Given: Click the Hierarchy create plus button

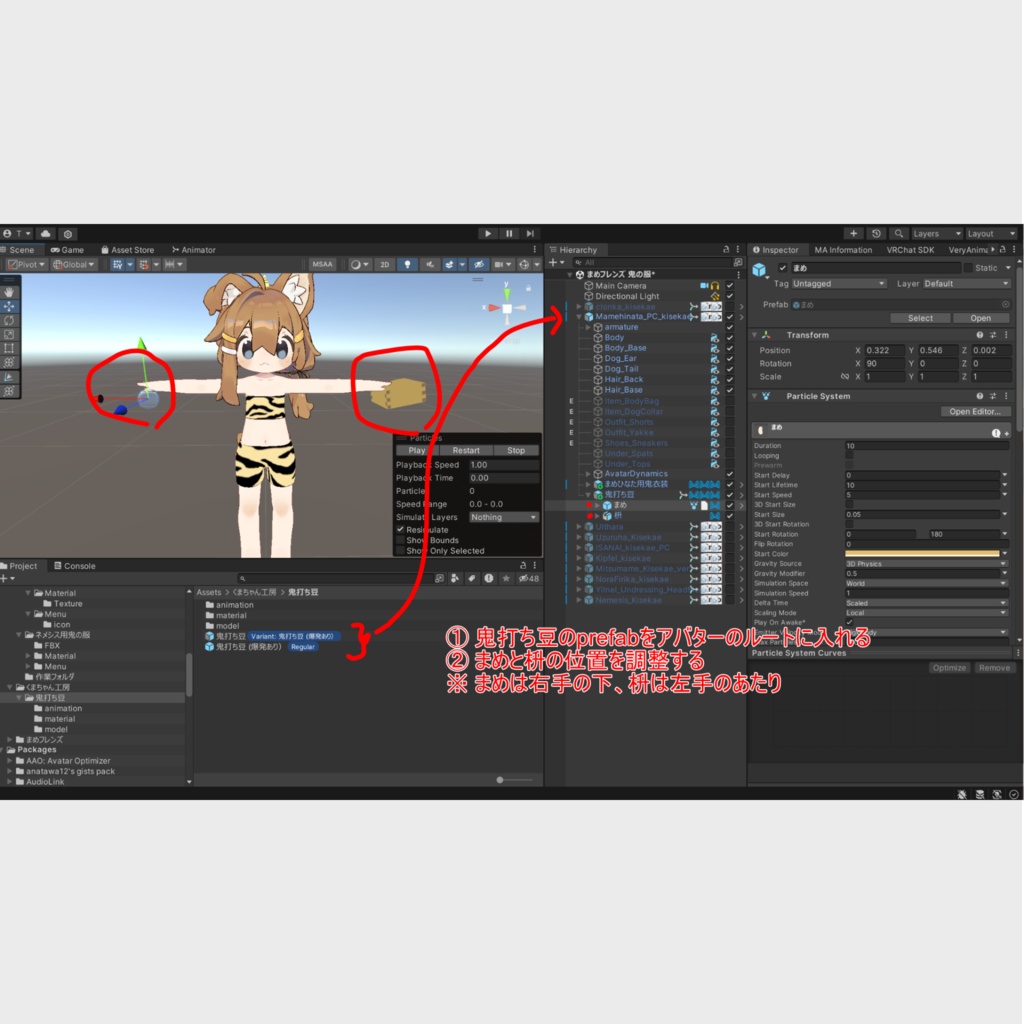Looking at the screenshot, I should tap(556, 263).
